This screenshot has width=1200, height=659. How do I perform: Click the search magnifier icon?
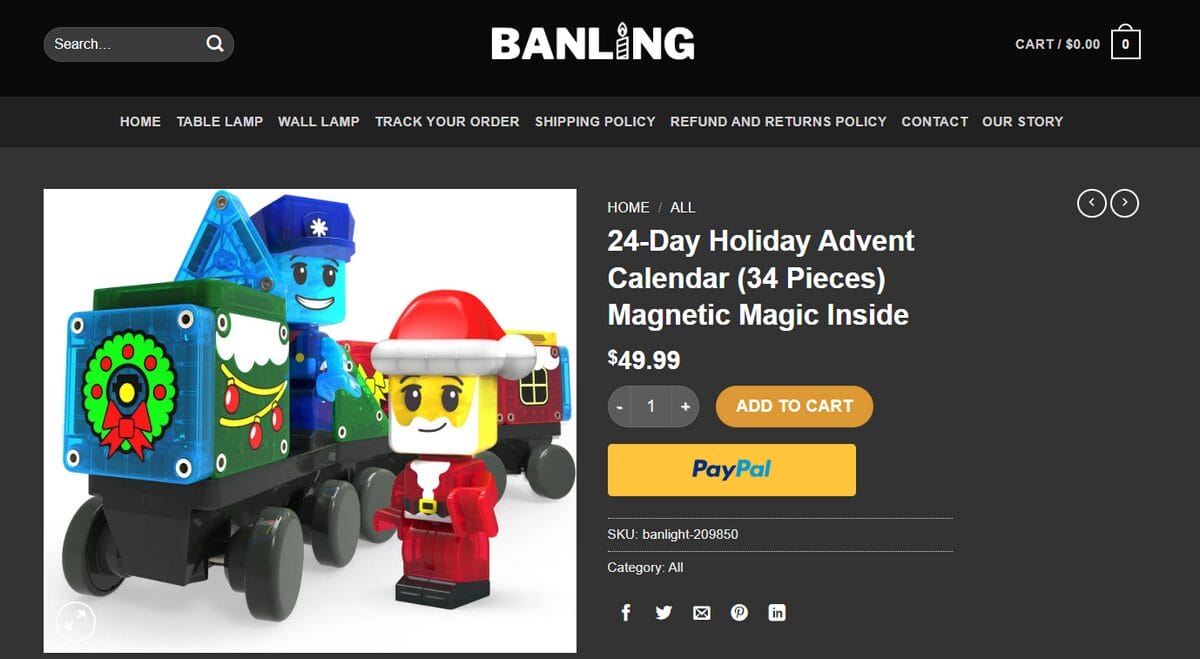click(x=214, y=44)
